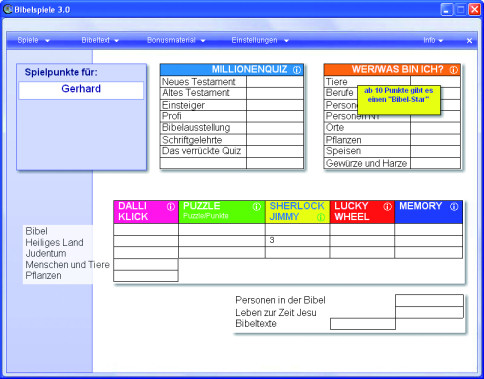The image size is (484, 379).
Task: Click the magenta Dalli Klick header
Action: (x=146, y=212)
